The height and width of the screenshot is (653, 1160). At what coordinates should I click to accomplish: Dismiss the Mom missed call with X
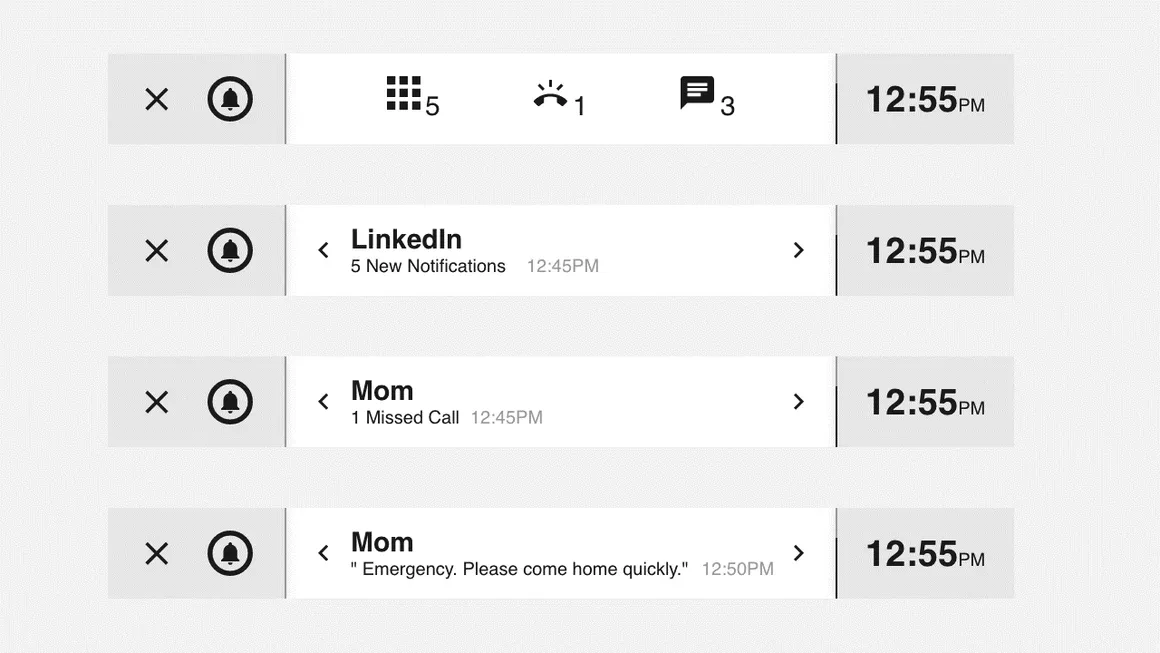(x=157, y=402)
